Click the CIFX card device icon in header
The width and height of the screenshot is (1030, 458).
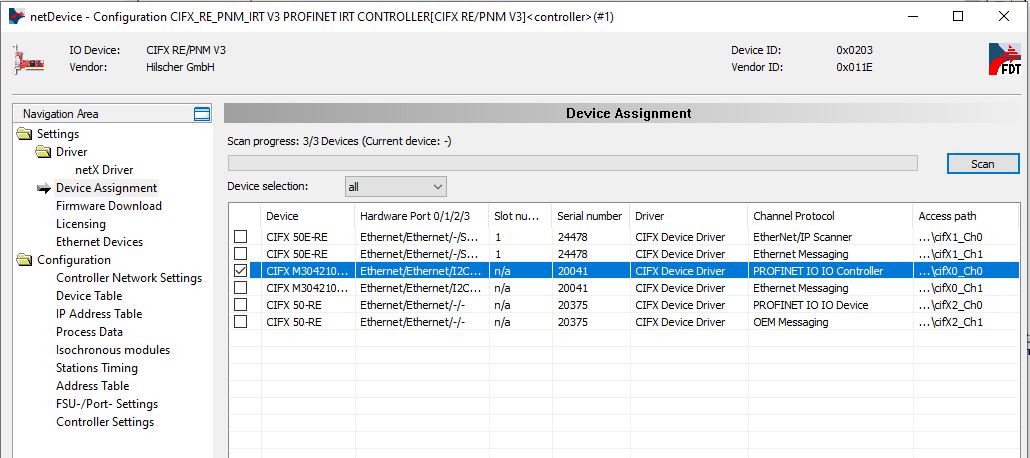pos(28,59)
